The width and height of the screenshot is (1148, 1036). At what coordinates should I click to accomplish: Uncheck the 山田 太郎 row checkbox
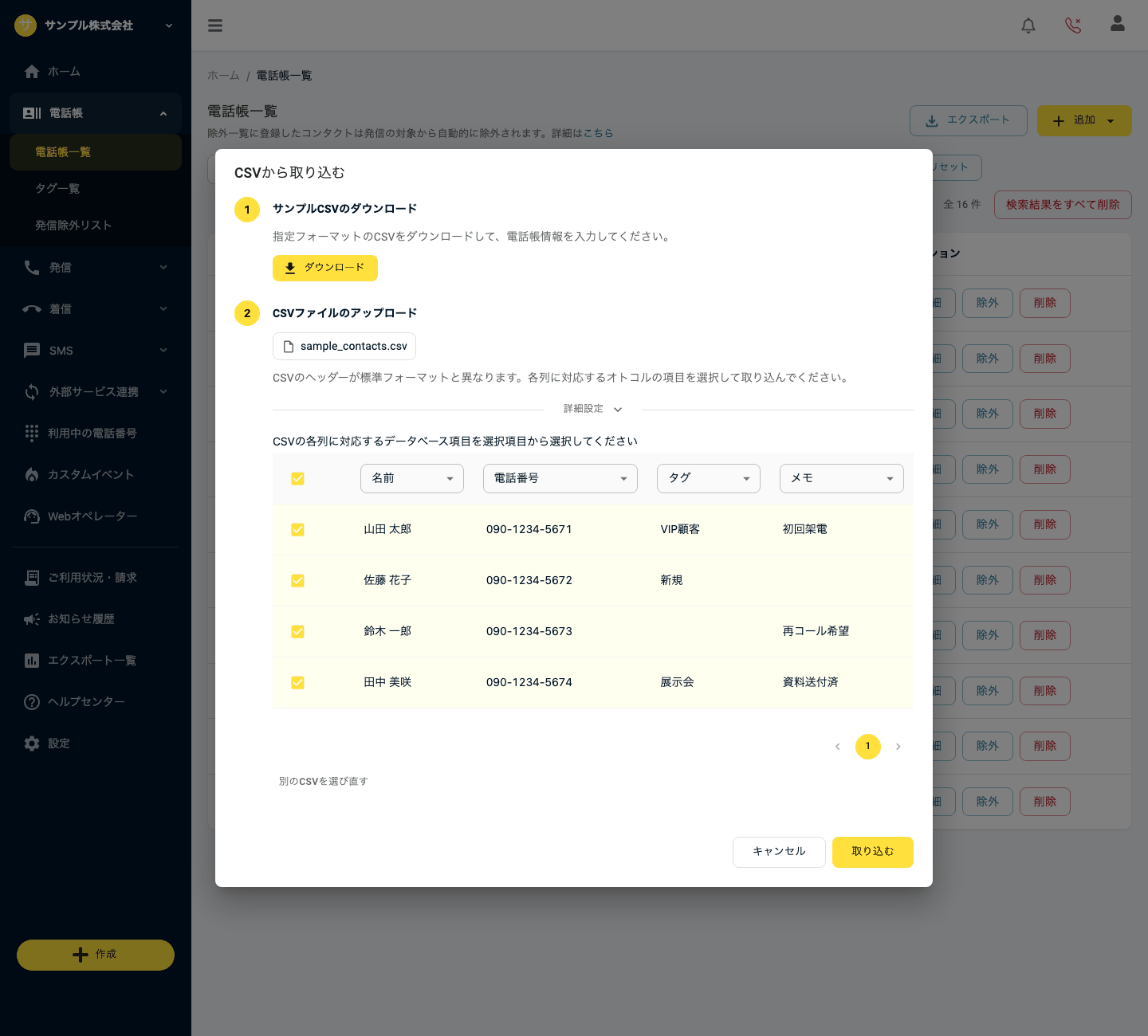click(297, 530)
